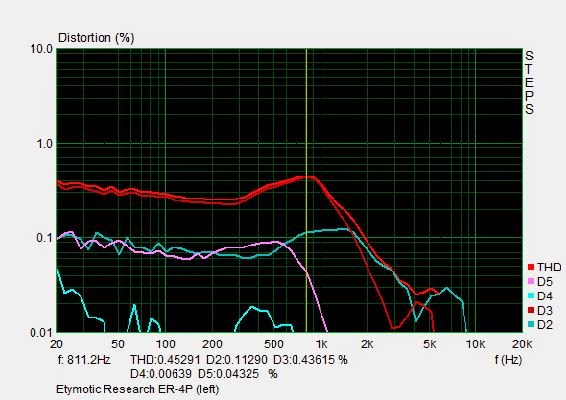This screenshot has height=400, width=566.
Task: Select the THD legend label
Action: click(549, 267)
